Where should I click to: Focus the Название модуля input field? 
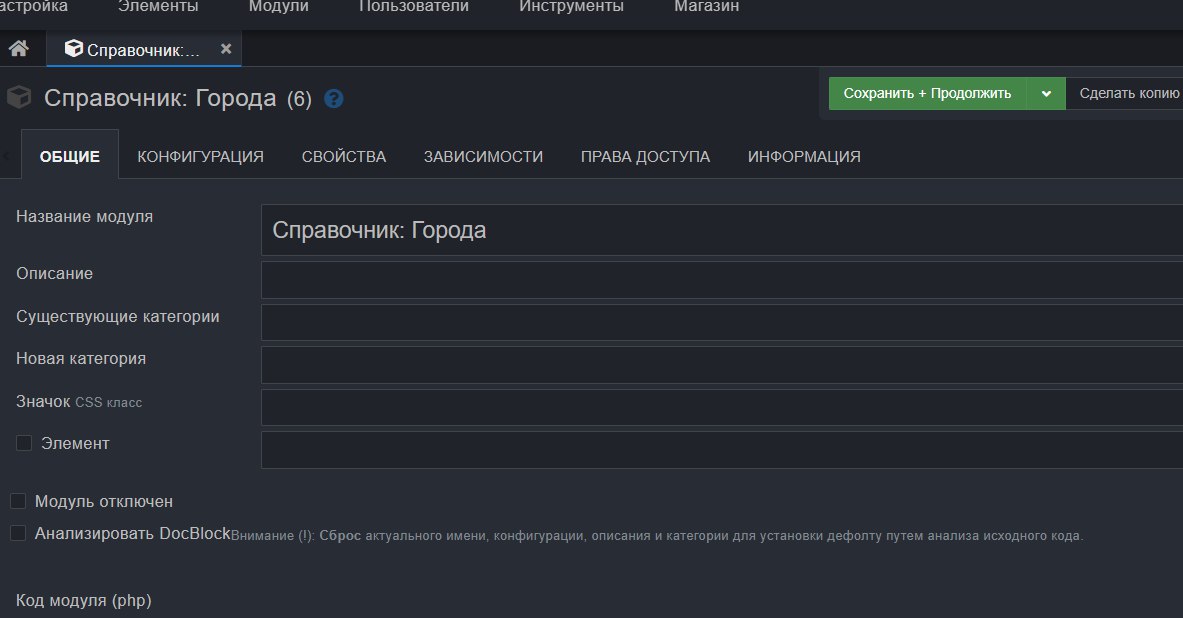(x=722, y=230)
